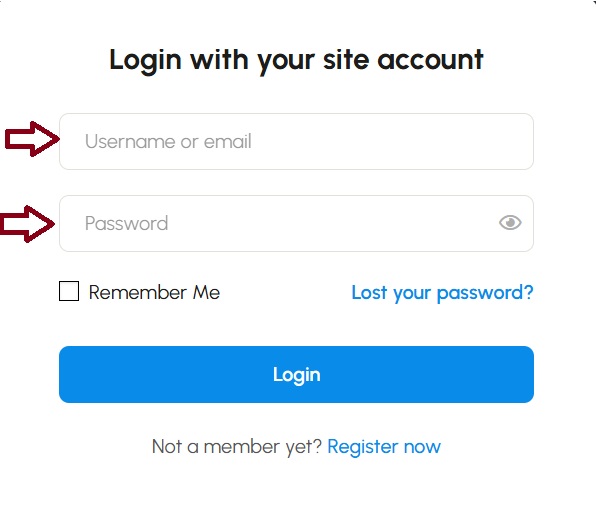
Task: Follow the Register now link
Action: [384, 447]
